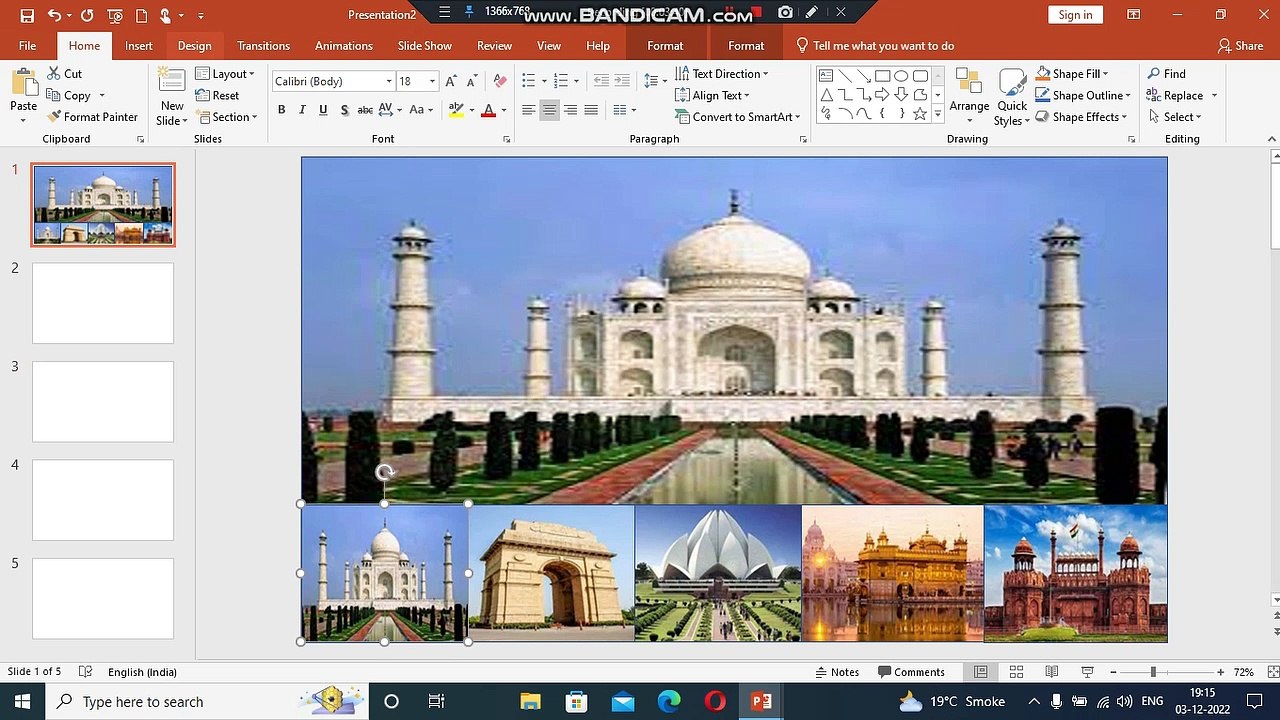Switch to the Insert tab
This screenshot has height=720, width=1280.
click(x=139, y=46)
